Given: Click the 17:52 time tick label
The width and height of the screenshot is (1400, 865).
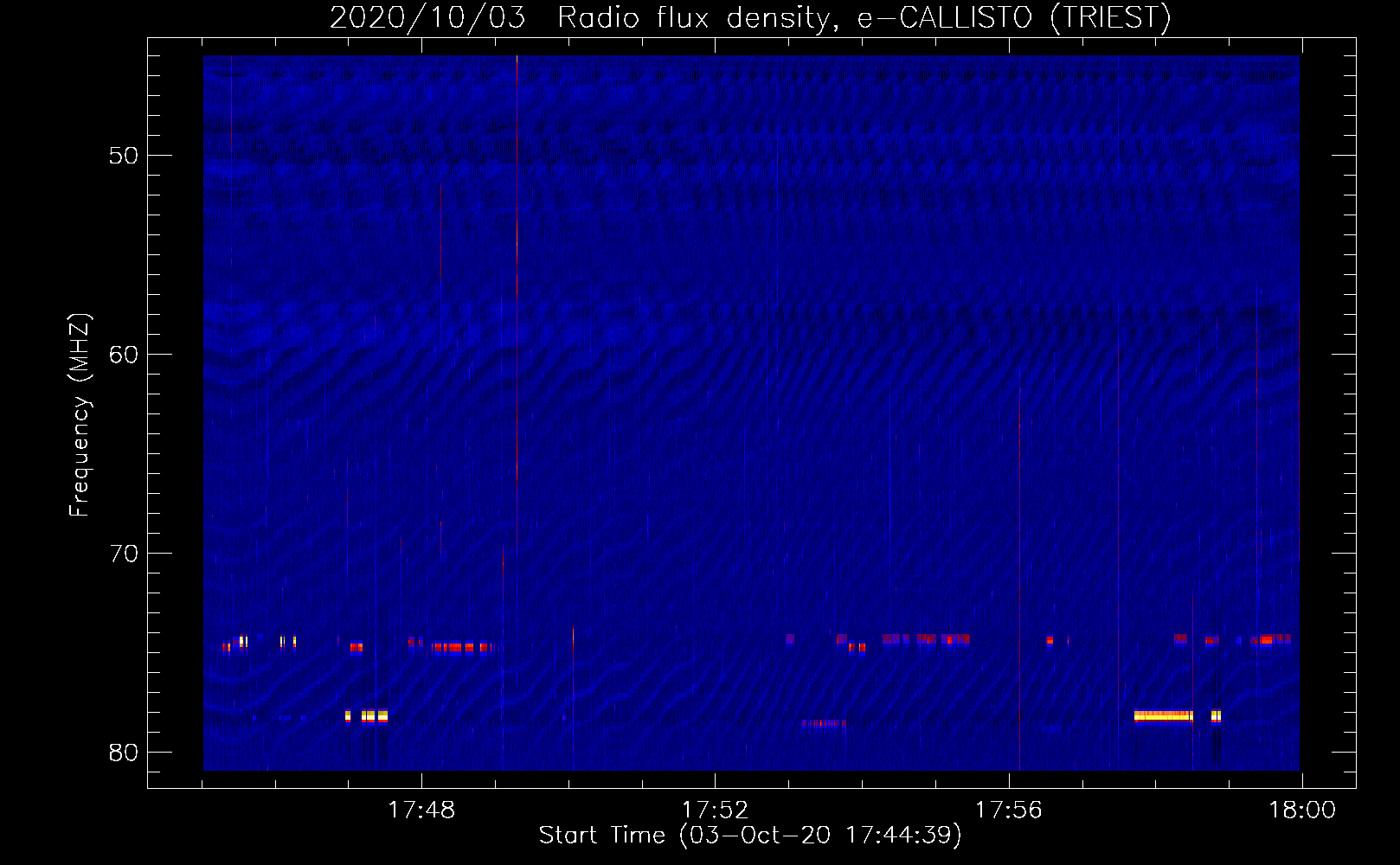Looking at the screenshot, I should point(715,811).
